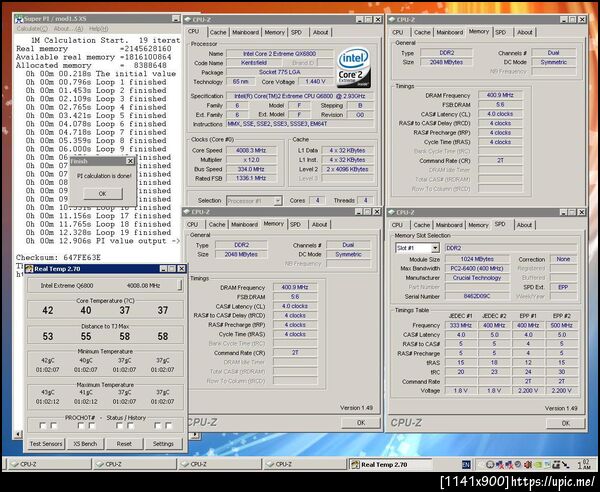The width and height of the screenshot is (600, 492).
Task: Click the Real Temp 2.70 title bar icon
Action: (29, 269)
